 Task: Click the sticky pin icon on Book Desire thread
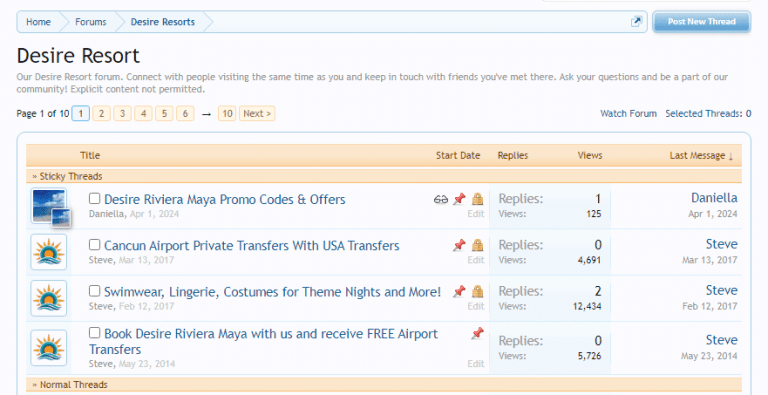click(478, 334)
